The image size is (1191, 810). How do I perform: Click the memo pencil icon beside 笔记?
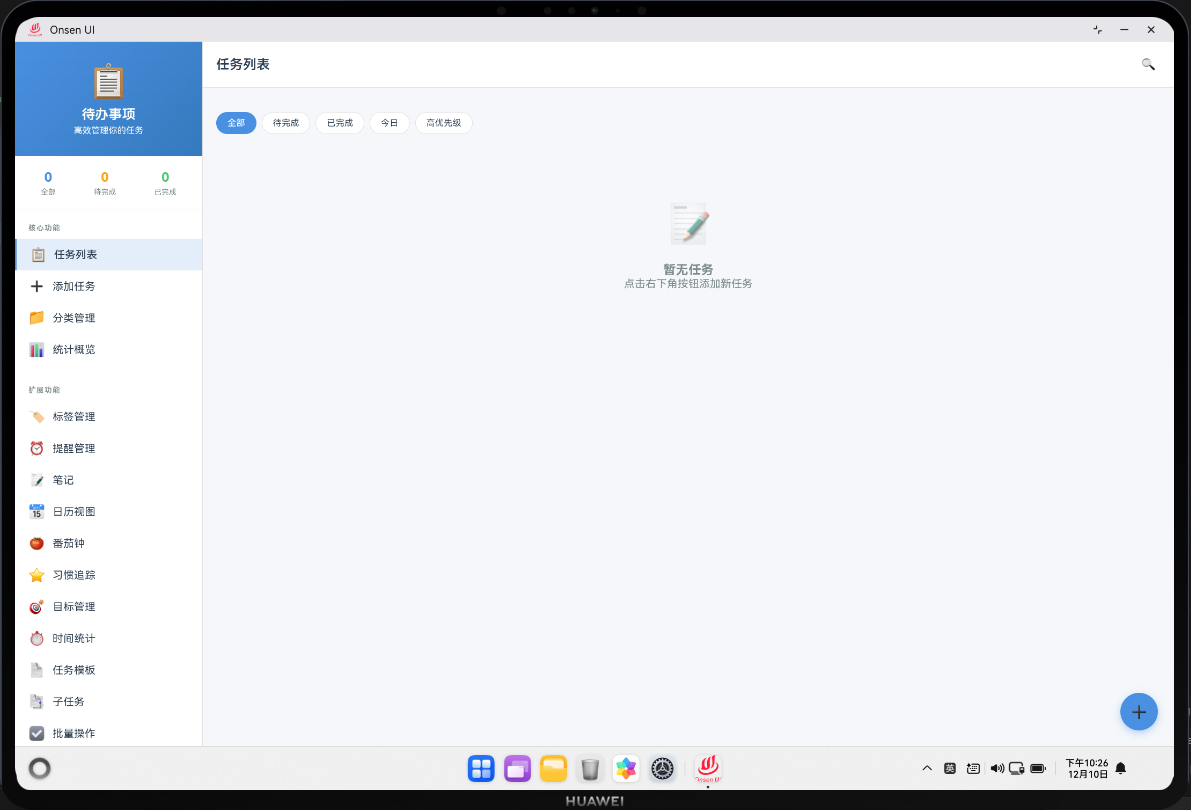[x=36, y=480]
